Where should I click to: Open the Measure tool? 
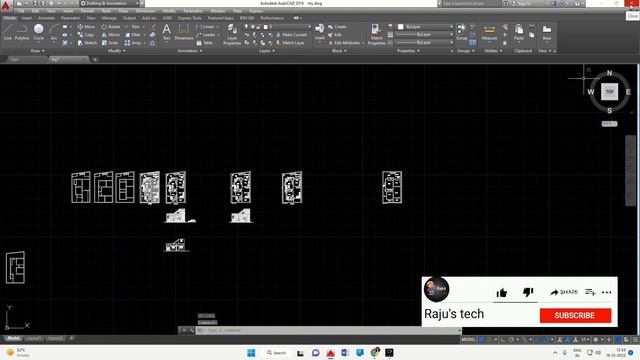point(489,32)
